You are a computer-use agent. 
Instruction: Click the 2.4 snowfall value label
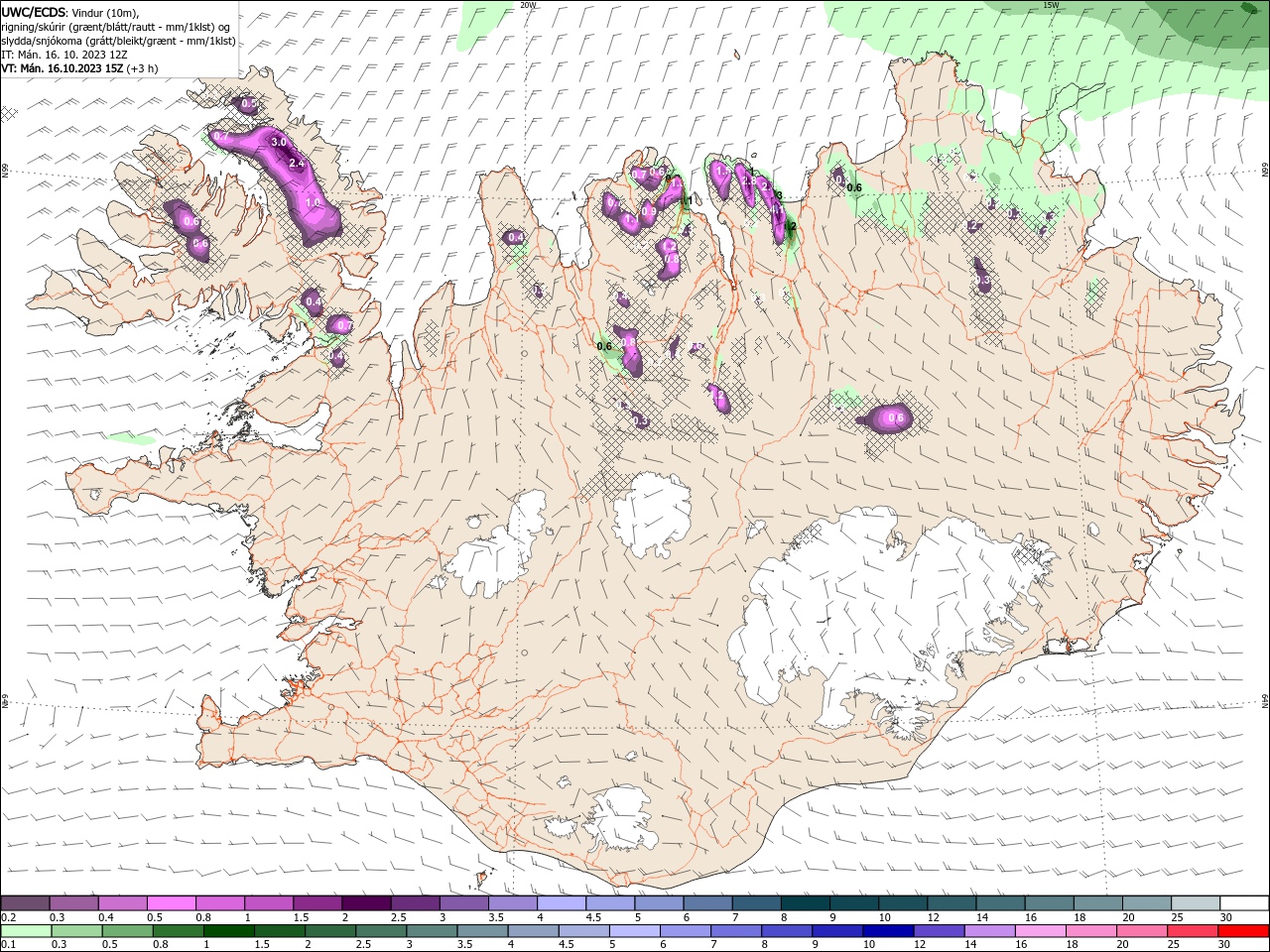point(296,163)
